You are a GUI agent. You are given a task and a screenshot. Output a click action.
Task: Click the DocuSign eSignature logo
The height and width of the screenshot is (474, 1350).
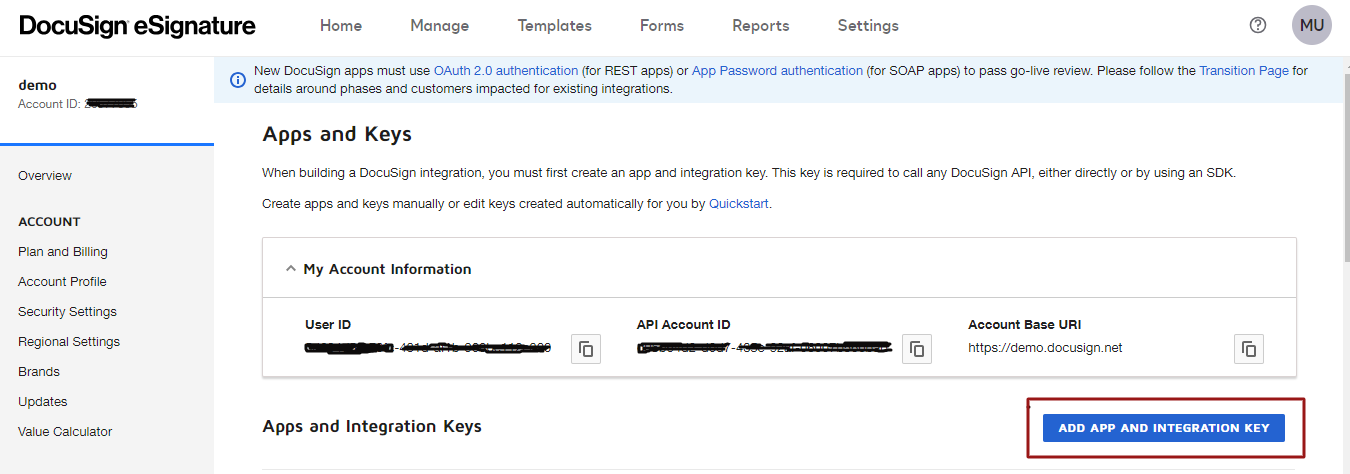[137, 26]
